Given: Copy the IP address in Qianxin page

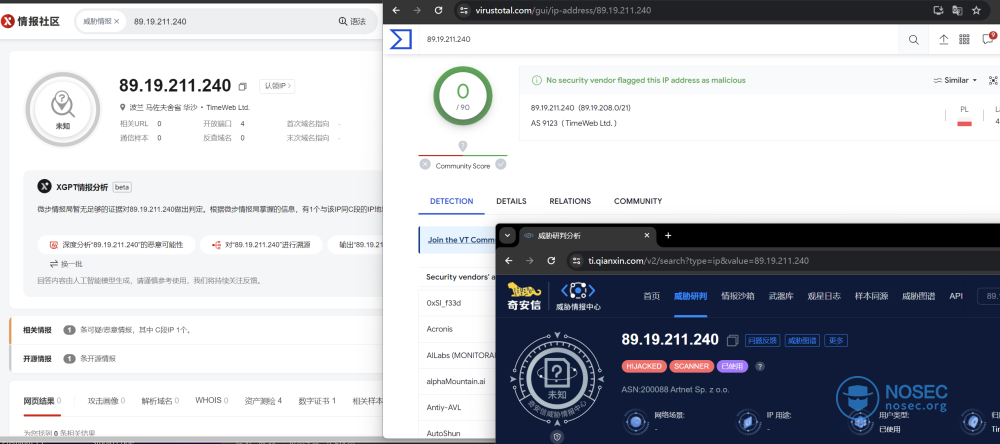Looking at the screenshot, I should 732,340.
